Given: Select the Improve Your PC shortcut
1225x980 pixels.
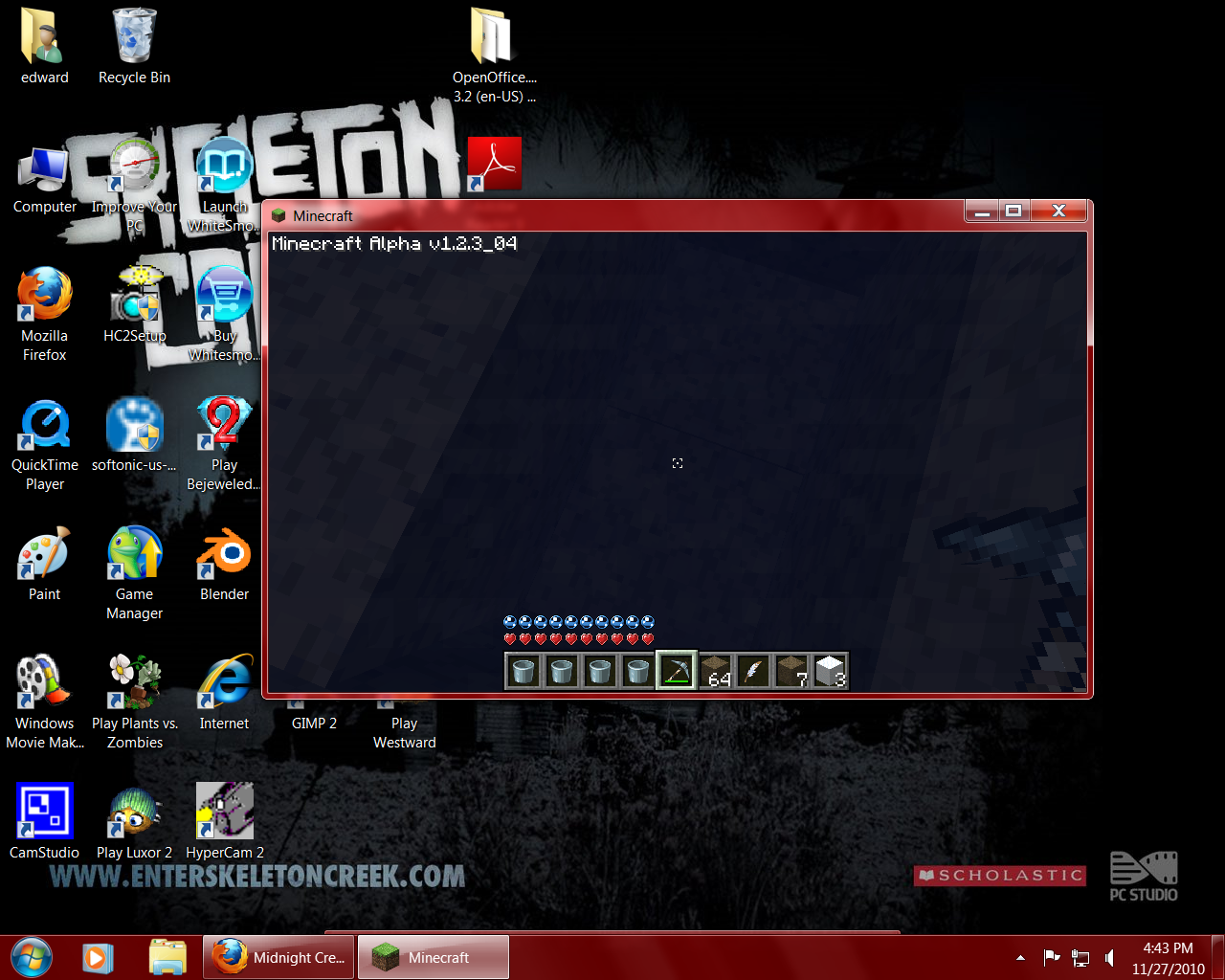Looking at the screenshot, I should [x=134, y=185].
